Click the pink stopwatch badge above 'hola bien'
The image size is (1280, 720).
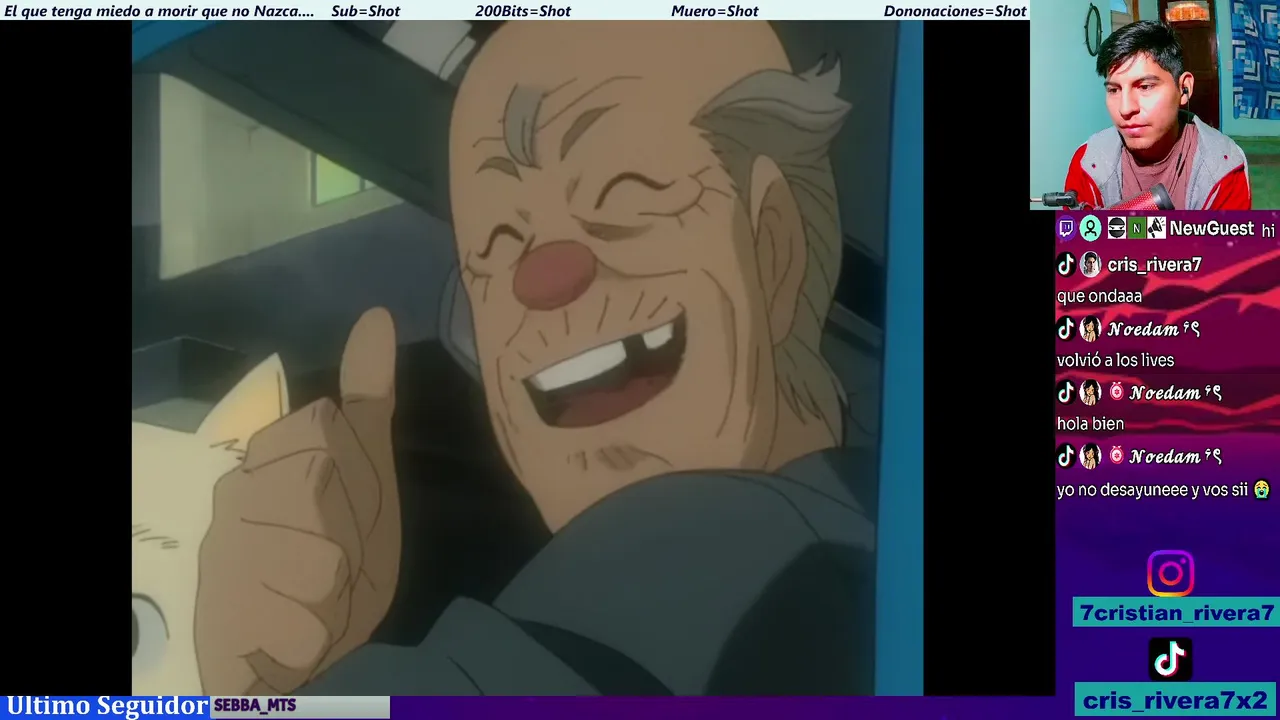(x=1116, y=392)
